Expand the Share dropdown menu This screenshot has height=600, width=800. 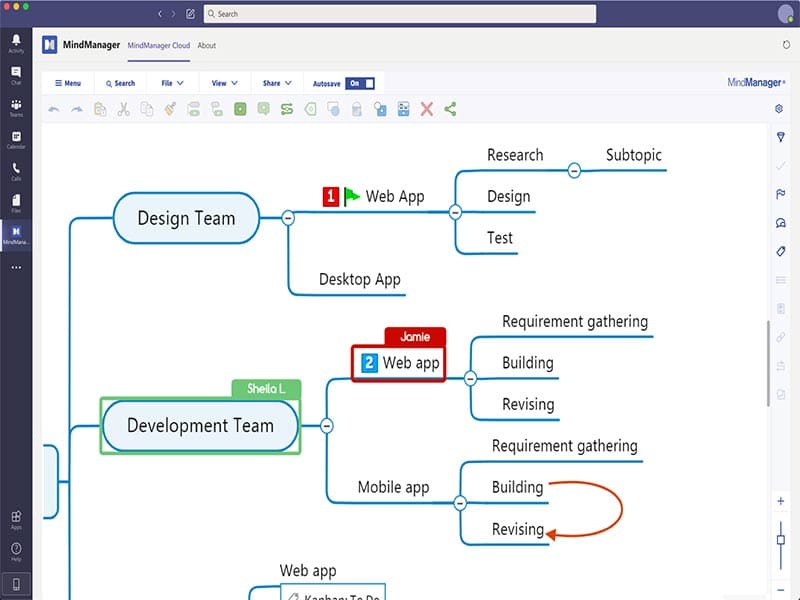277,83
